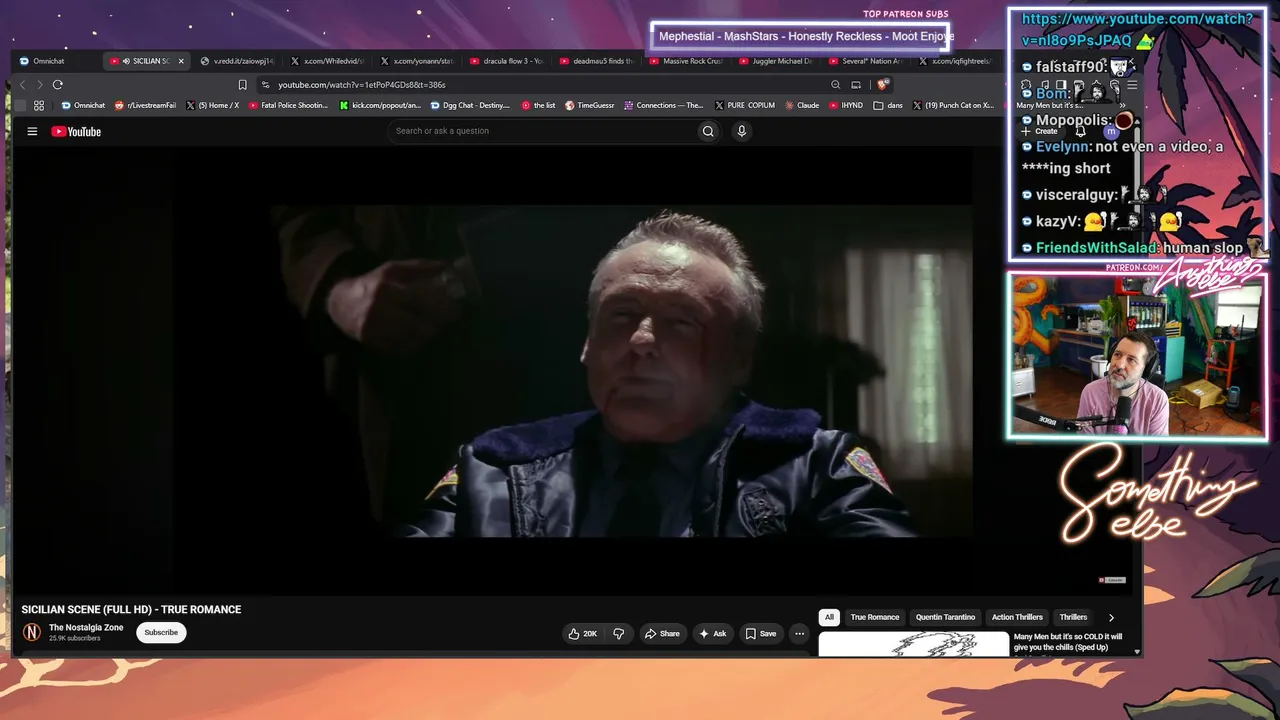Click the Share button
The image size is (1280, 720).
(662, 633)
